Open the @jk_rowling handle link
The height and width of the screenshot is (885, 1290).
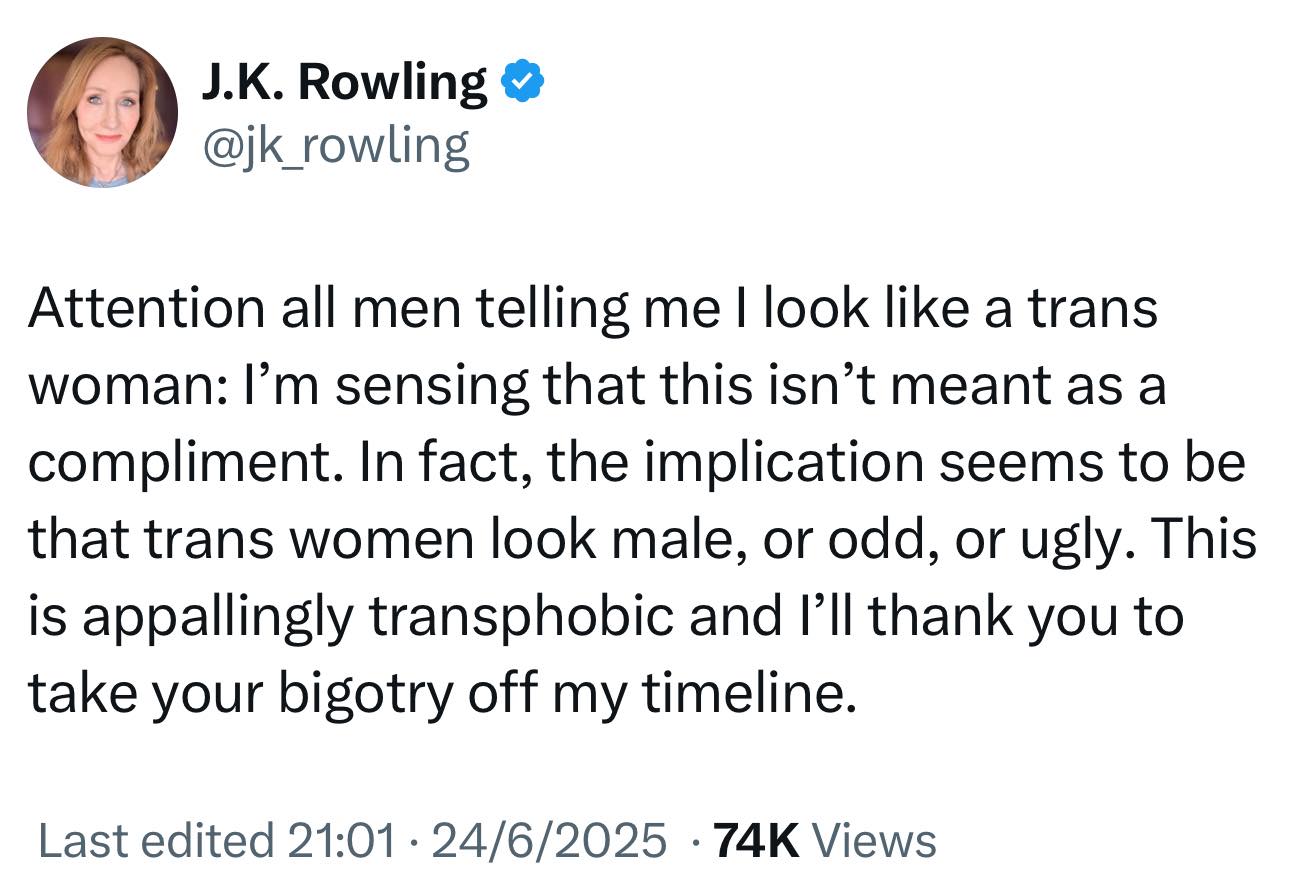pyautogui.click(x=335, y=146)
